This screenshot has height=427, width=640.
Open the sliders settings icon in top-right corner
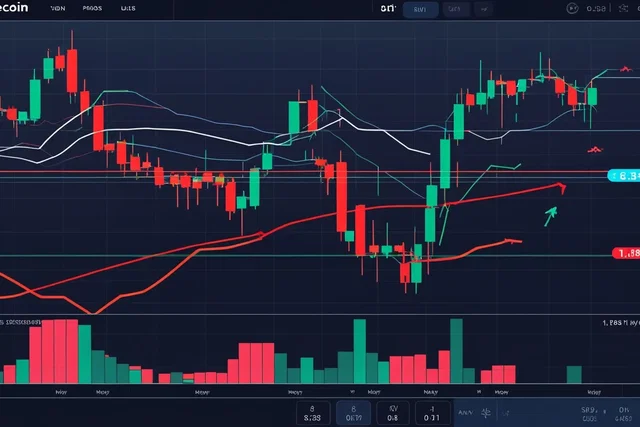623,8
